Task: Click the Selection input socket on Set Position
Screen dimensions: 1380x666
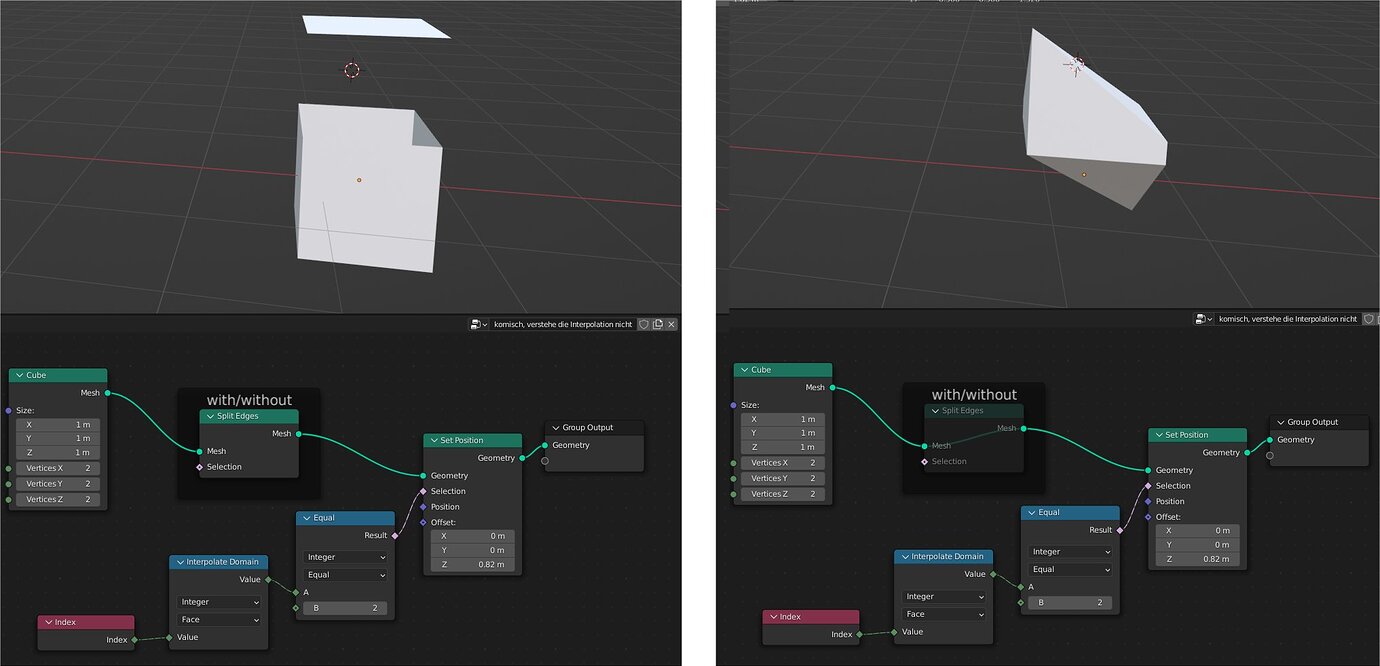Action: pyautogui.click(x=421, y=491)
